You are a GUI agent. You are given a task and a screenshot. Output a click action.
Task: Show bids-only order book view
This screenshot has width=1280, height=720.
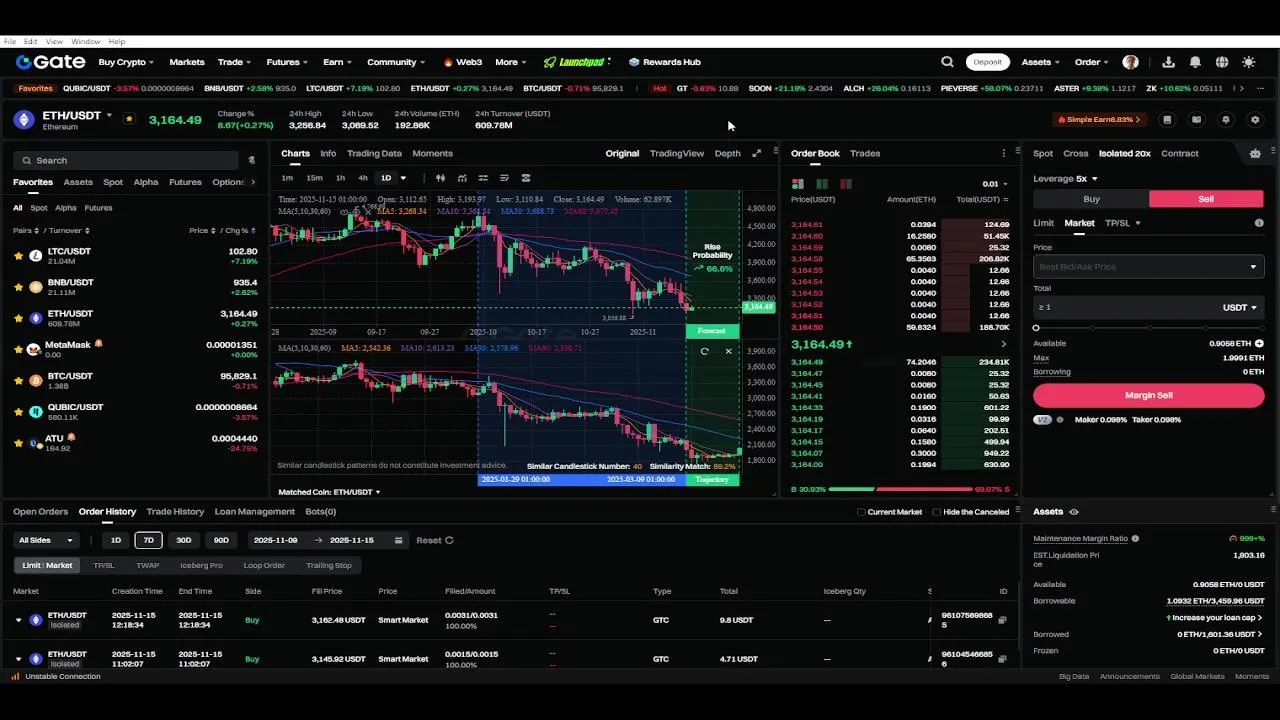[x=822, y=184]
